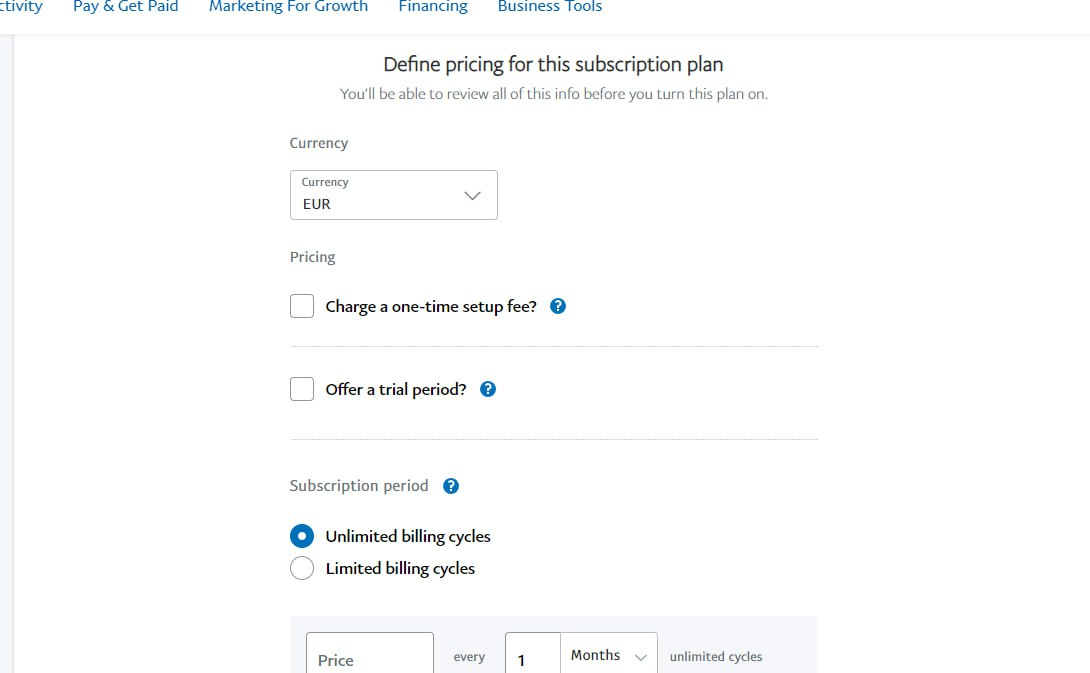Click the partially visible Activity nav link
Viewport: 1090px width, 673px height.
click(x=21, y=7)
